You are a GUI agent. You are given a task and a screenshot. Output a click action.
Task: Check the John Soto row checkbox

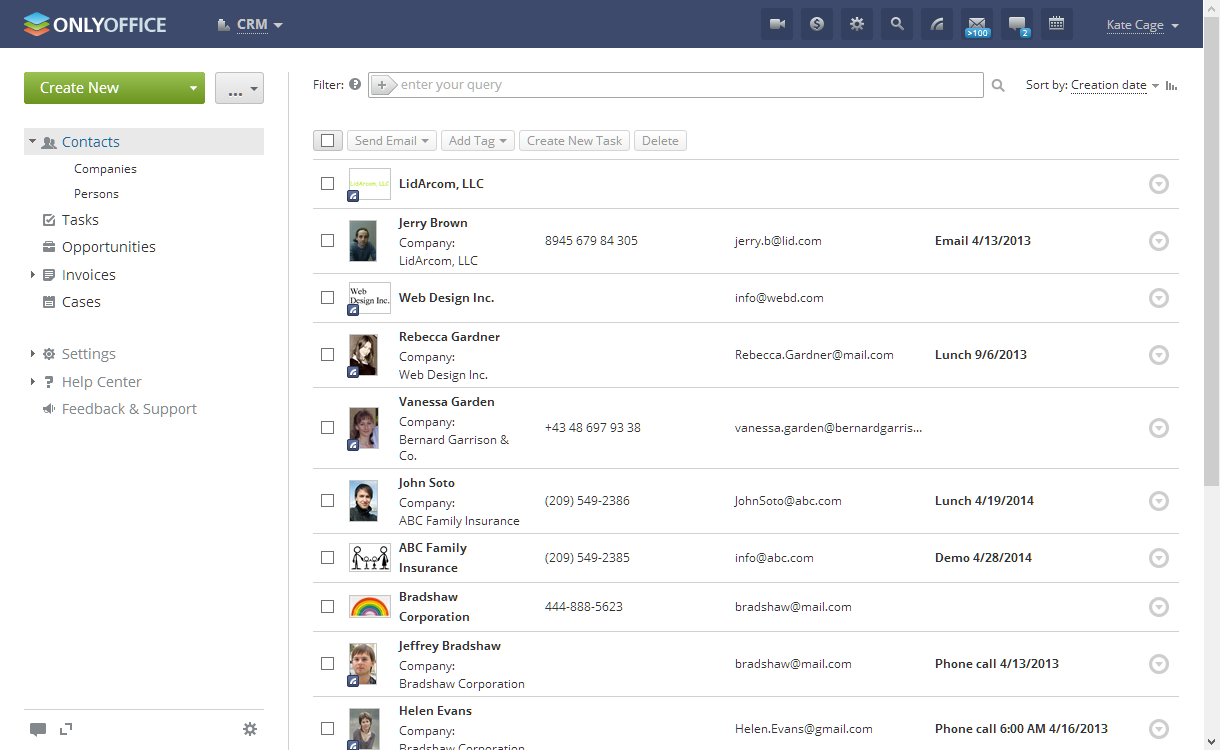pos(327,501)
